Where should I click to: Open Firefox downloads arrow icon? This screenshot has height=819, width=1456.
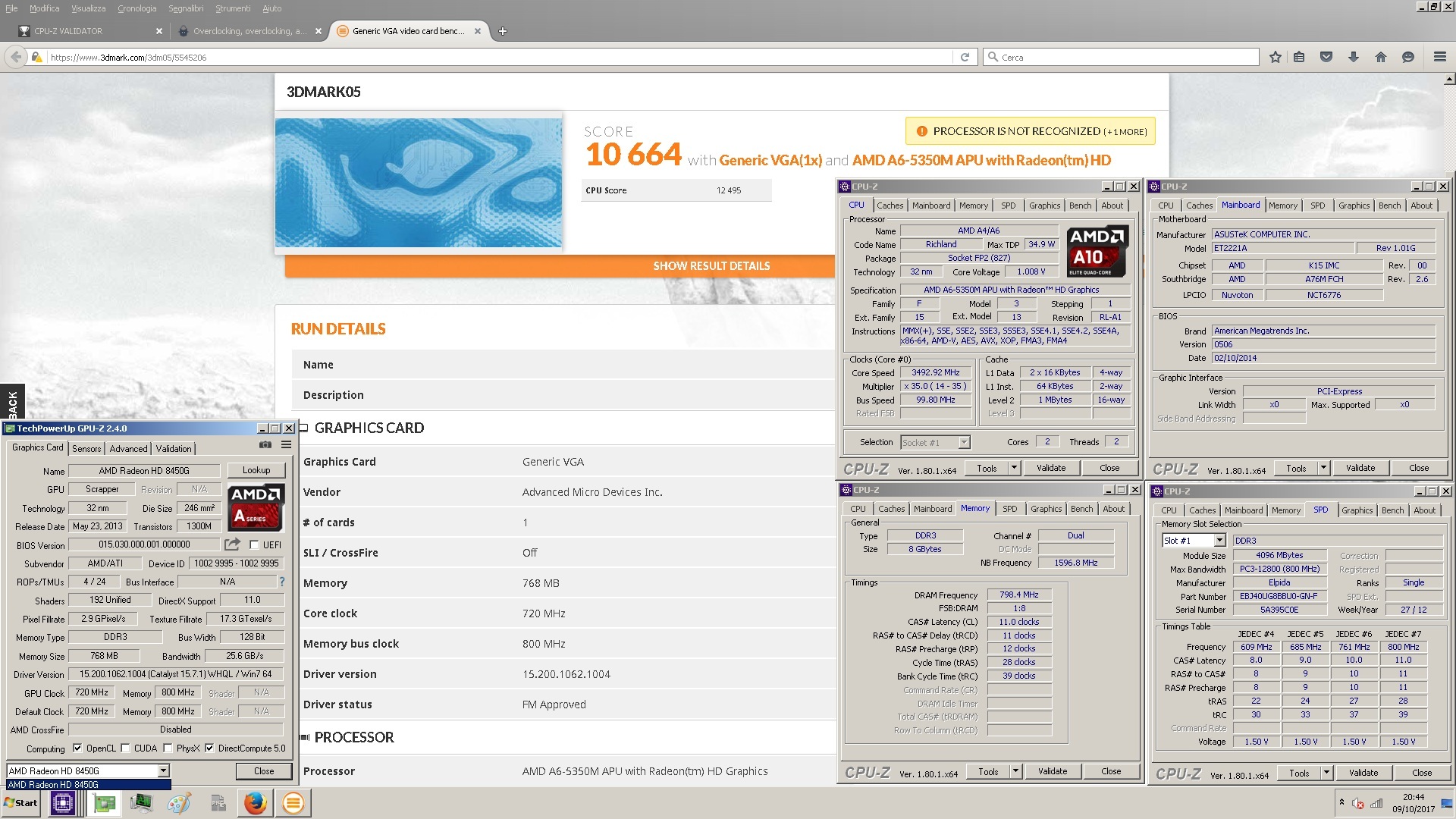click(1354, 57)
